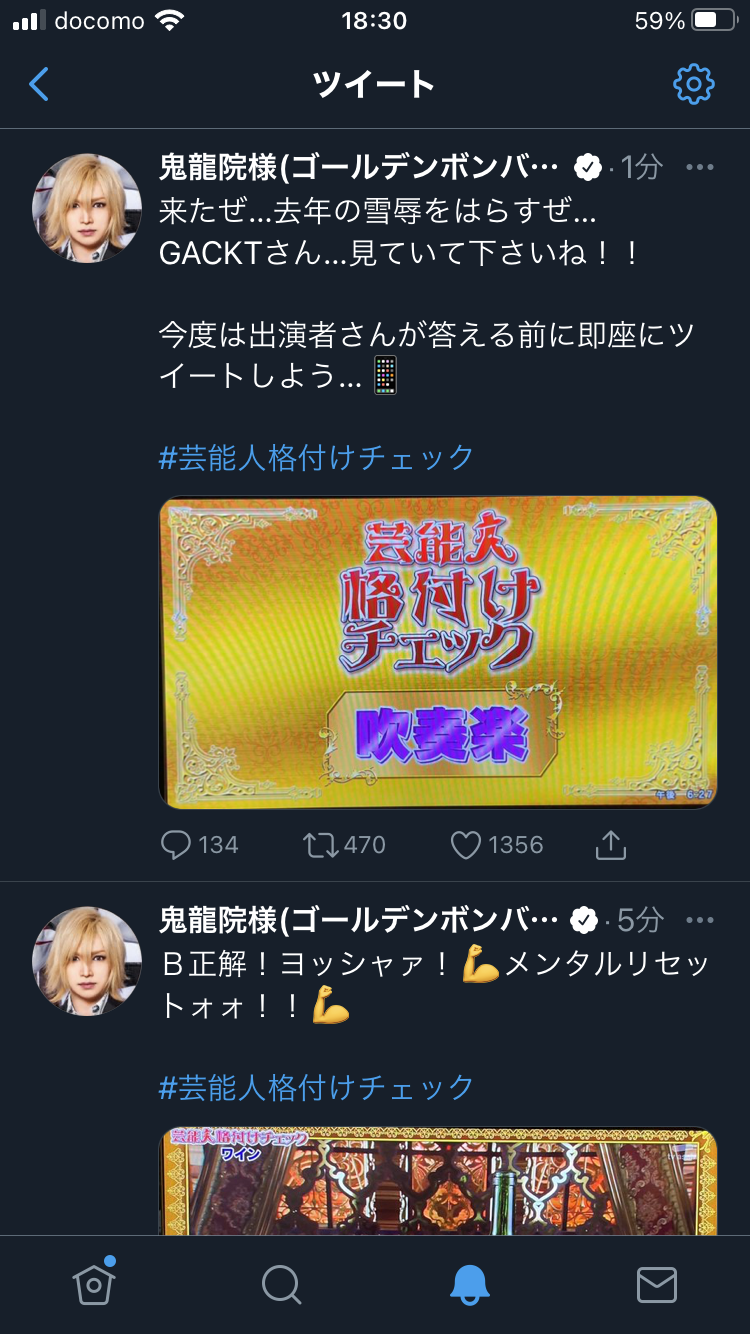
Task: Open tweet settings gear icon
Action: [694, 84]
